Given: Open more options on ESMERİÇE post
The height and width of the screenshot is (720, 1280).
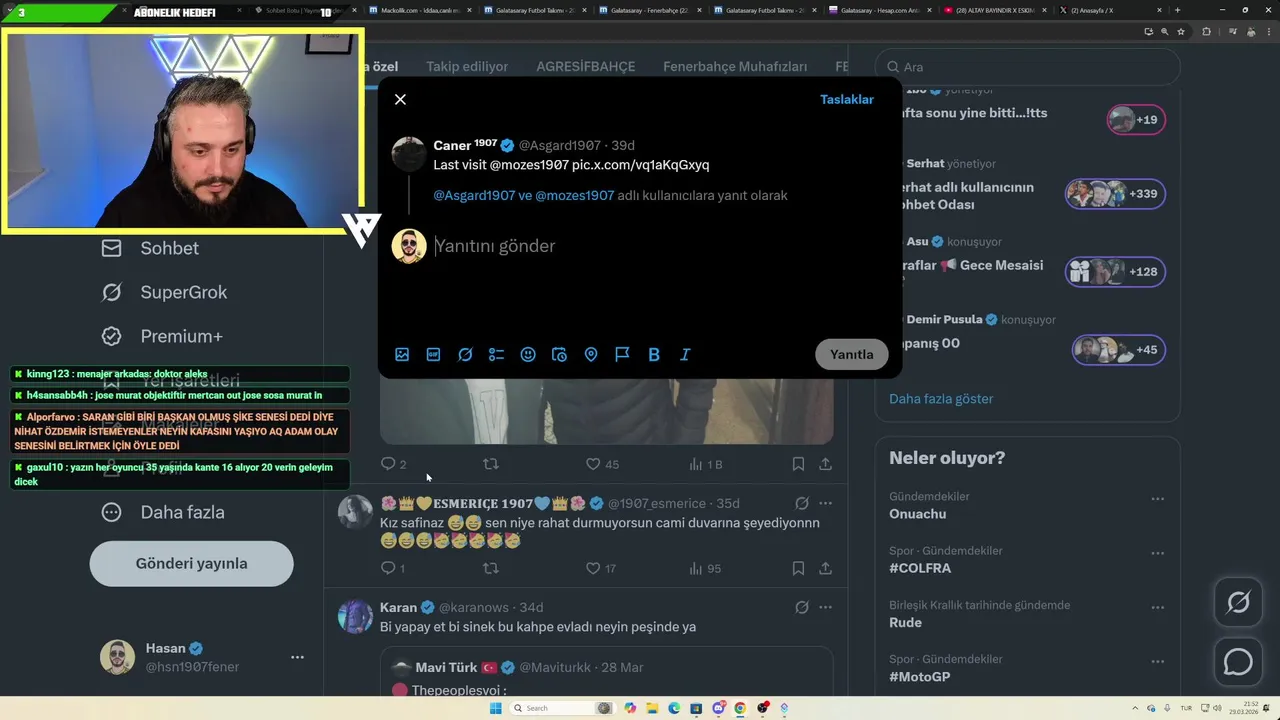Looking at the screenshot, I should tap(825, 503).
